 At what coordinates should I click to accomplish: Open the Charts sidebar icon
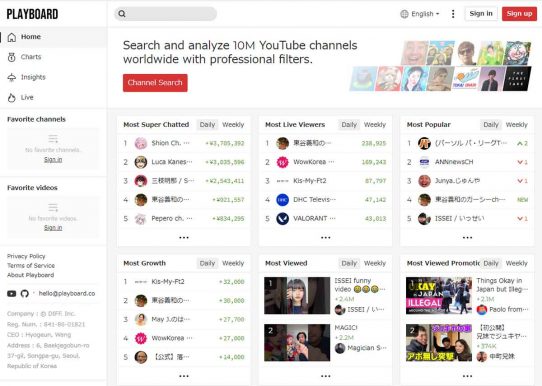tap(12, 57)
